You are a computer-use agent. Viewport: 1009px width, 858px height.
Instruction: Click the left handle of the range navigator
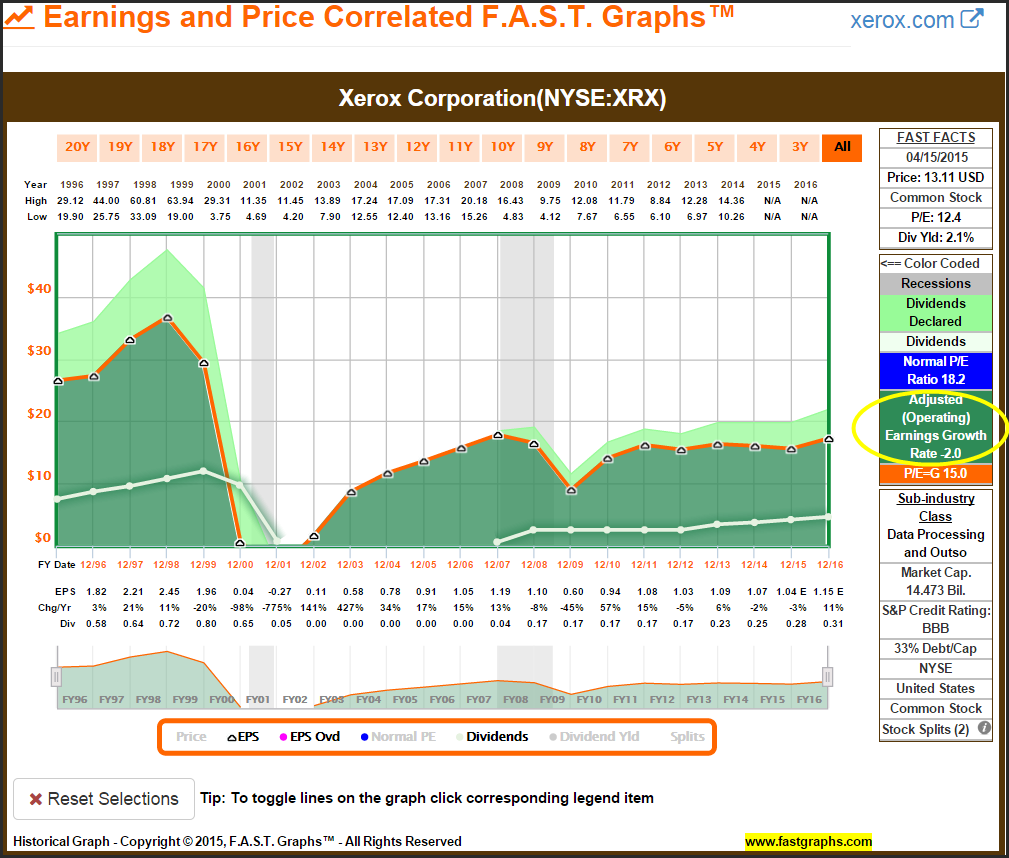tap(56, 677)
